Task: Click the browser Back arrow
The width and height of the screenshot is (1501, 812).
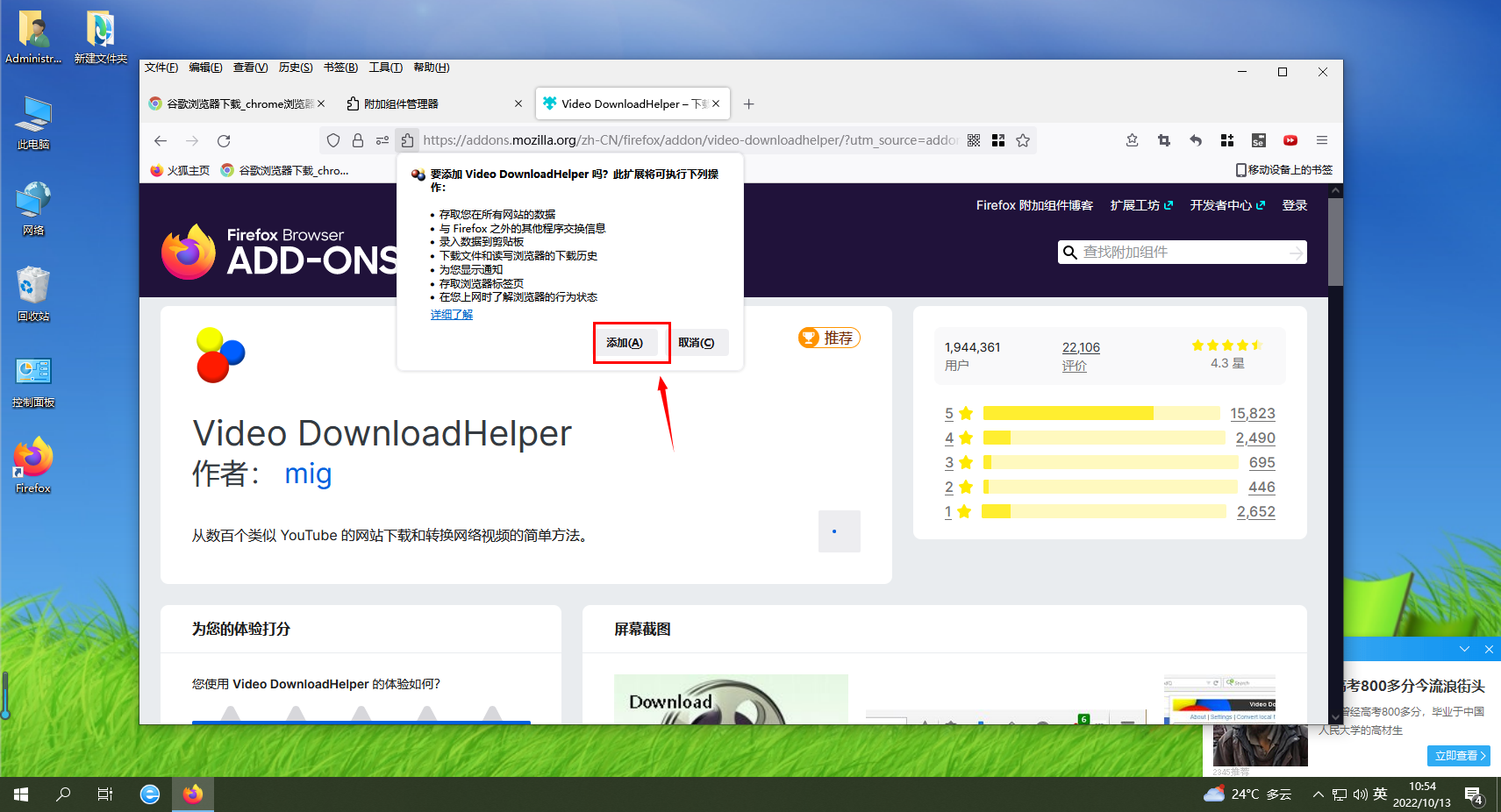Action: point(161,140)
